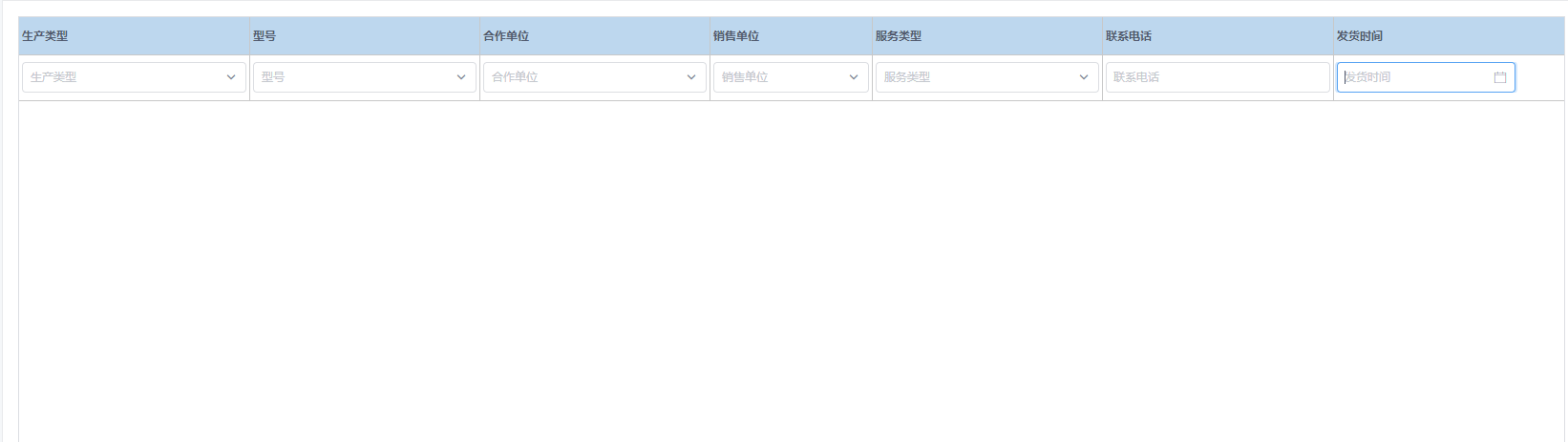Open the 型号 filter dropdown
Viewport: 1568px width, 442px height.
tap(365, 77)
